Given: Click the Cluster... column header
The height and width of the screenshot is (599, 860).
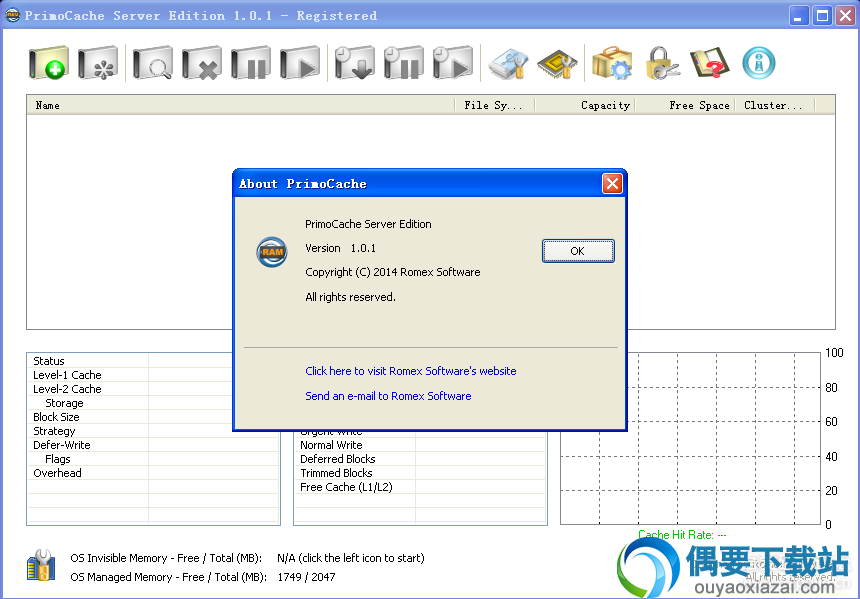Looking at the screenshot, I should point(774,105).
